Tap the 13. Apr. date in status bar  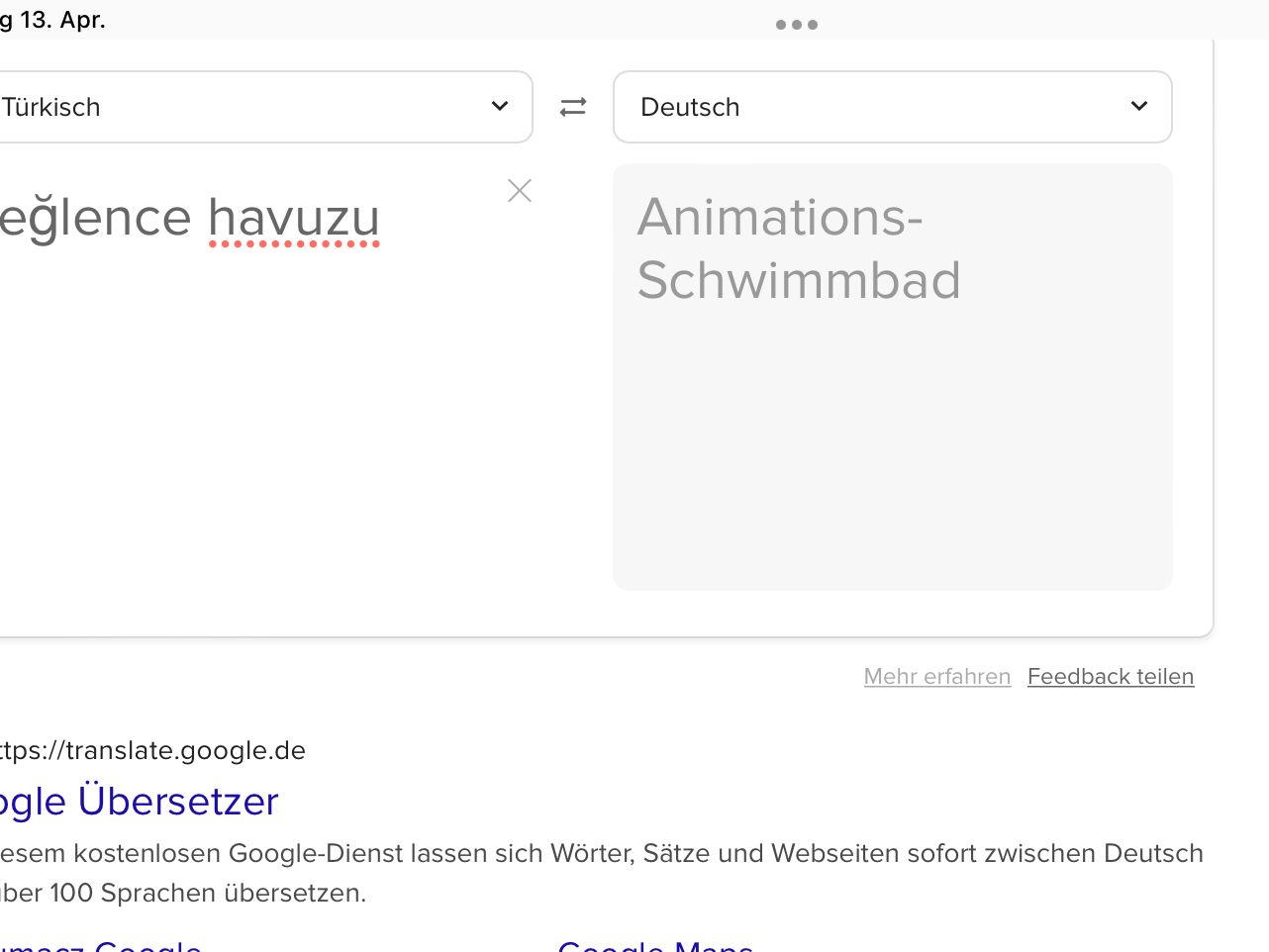[62, 20]
